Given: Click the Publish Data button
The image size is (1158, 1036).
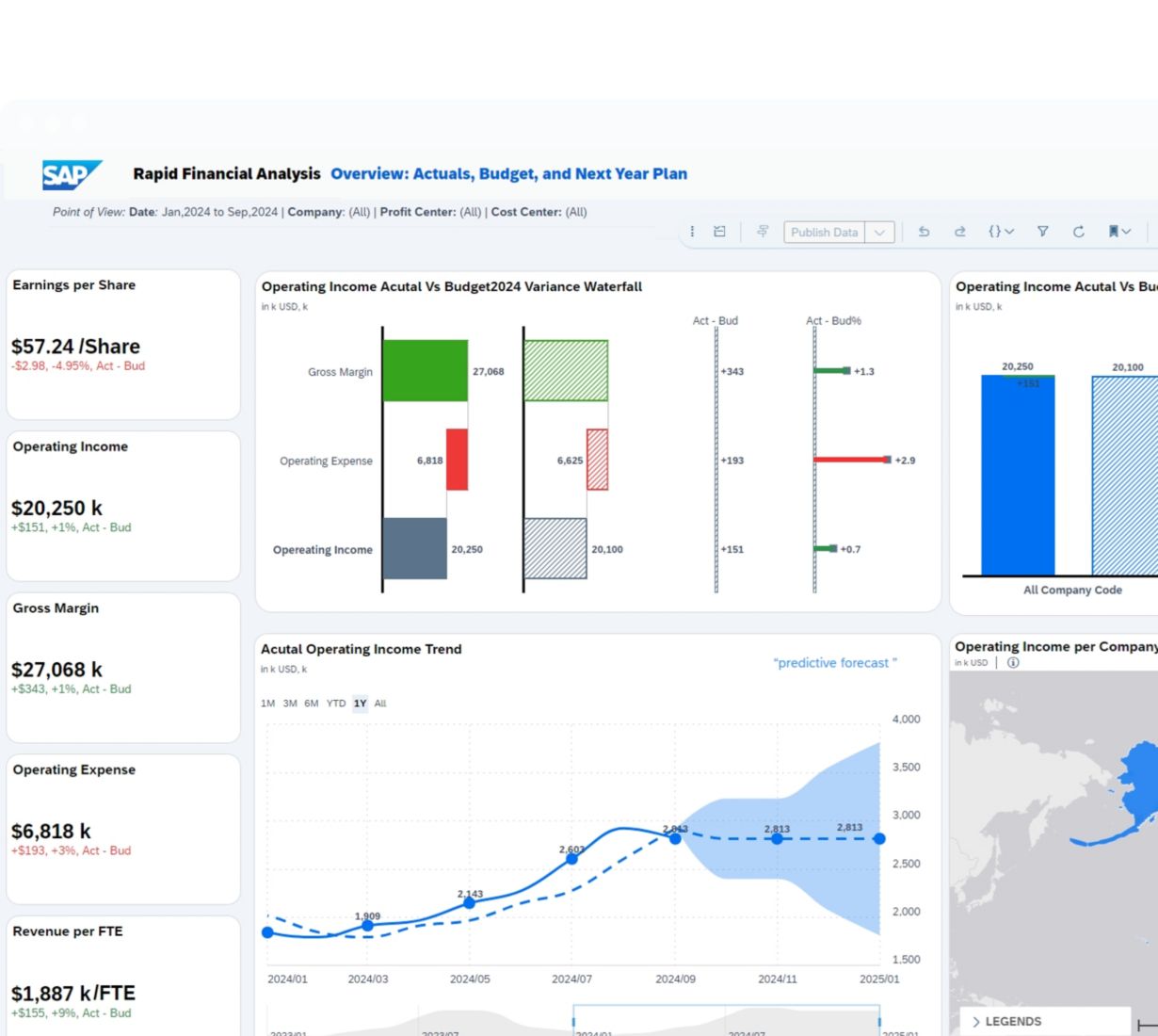Looking at the screenshot, I should pos(824,233).
